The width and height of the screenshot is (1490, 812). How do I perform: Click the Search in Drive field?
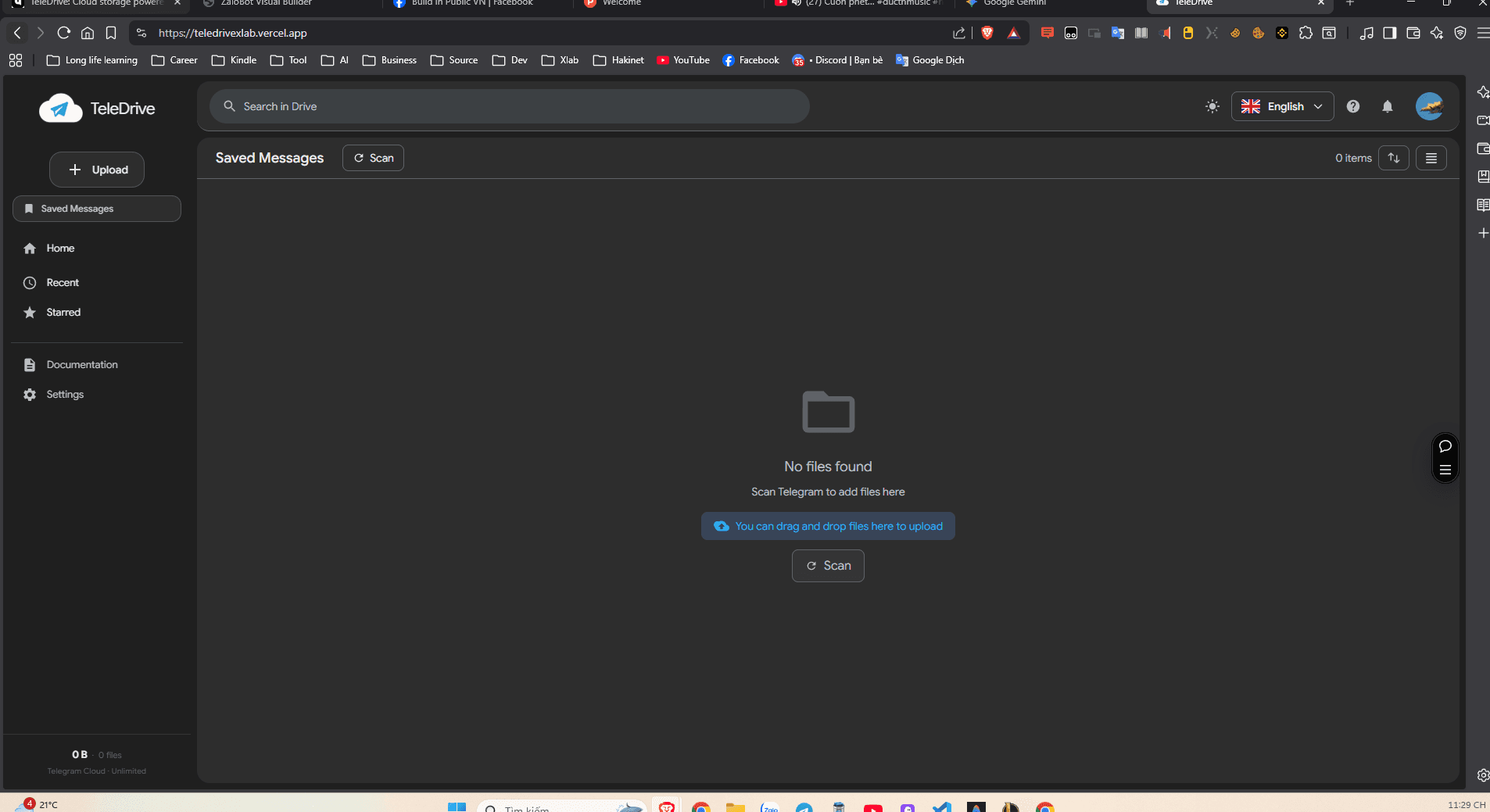tap(508, 106)
